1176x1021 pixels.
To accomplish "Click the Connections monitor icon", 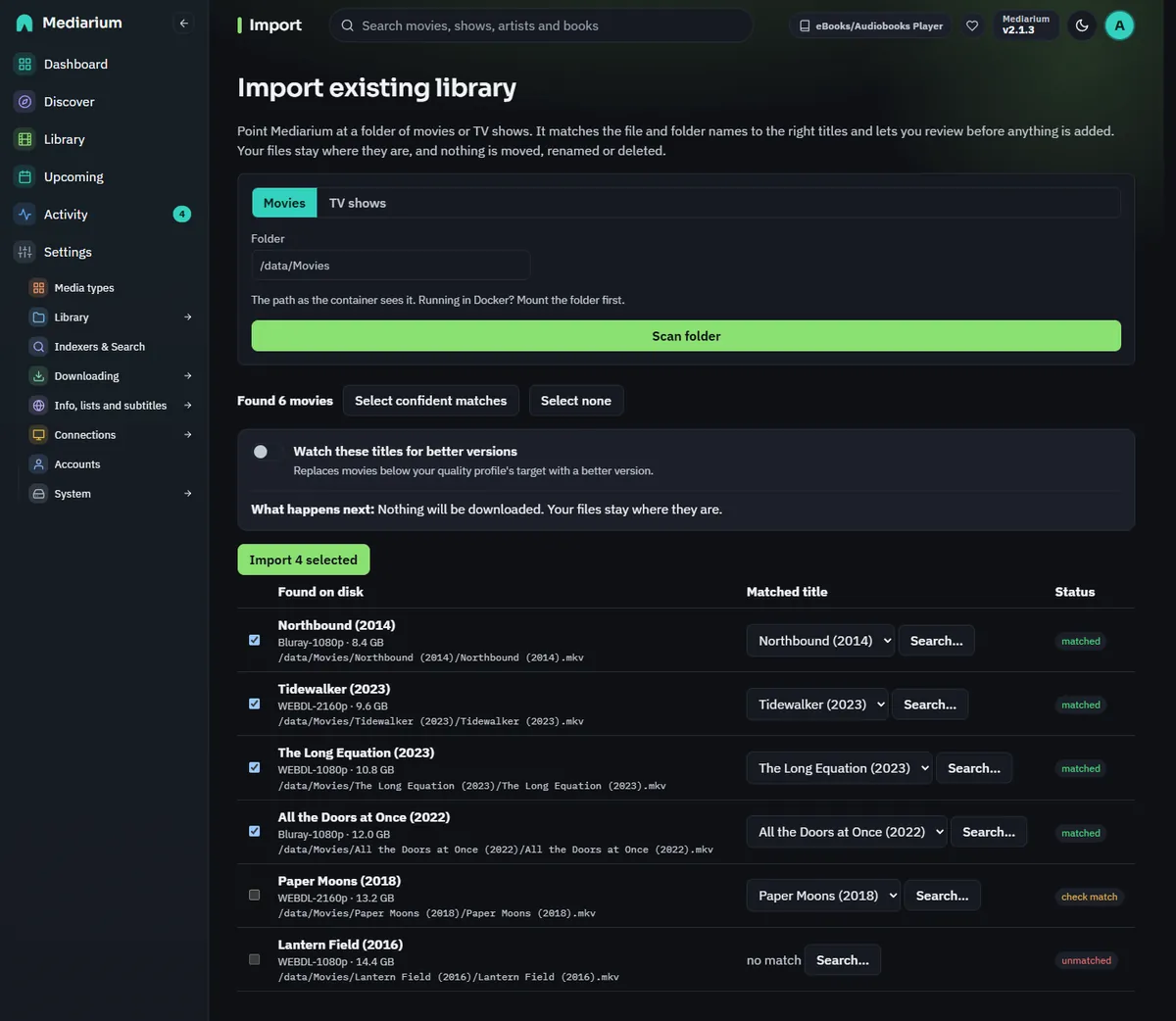I will pyautogui.click(x=38, y=435).
